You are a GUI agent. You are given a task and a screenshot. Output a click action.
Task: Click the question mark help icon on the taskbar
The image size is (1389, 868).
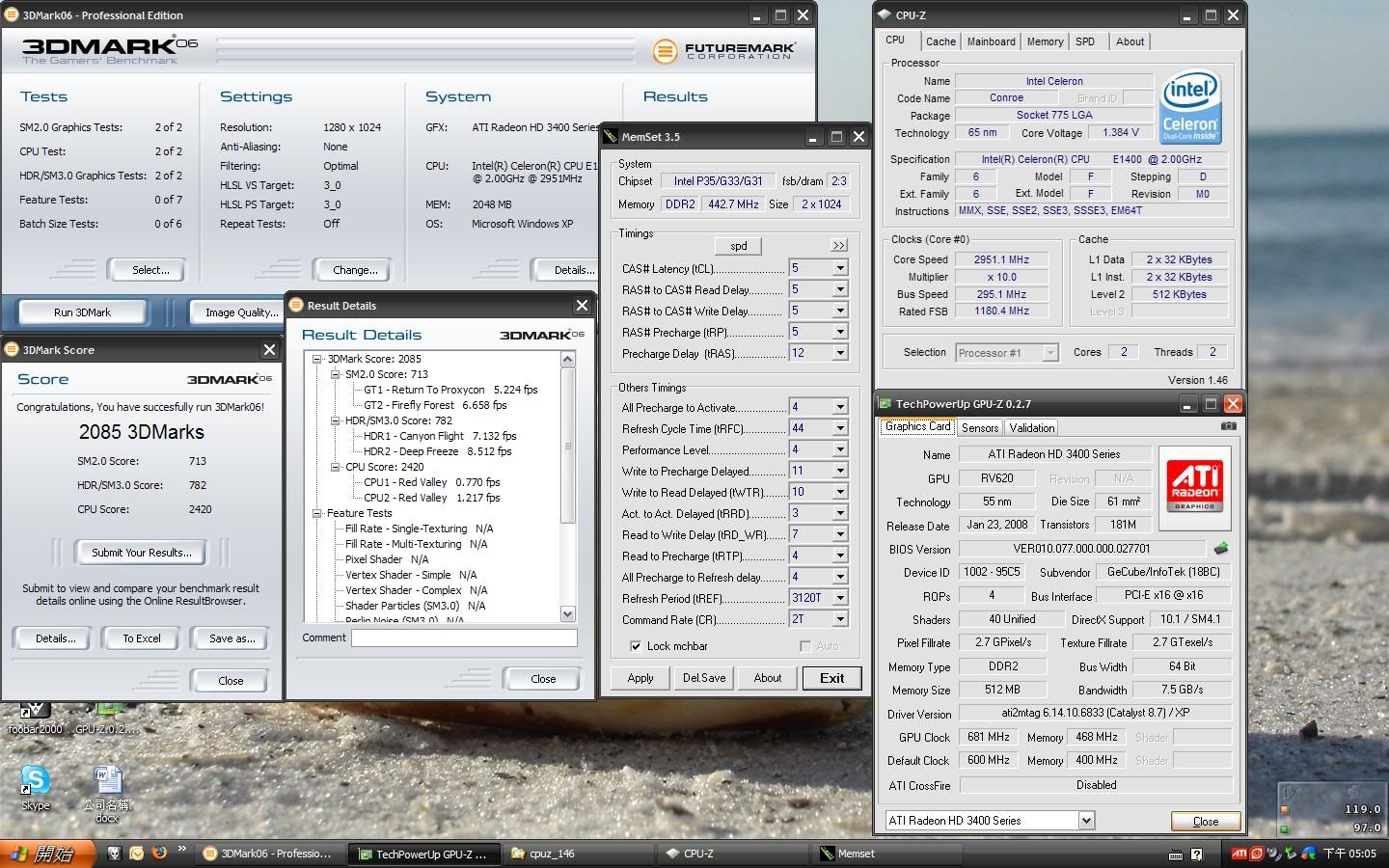[x=1197, y=854]
